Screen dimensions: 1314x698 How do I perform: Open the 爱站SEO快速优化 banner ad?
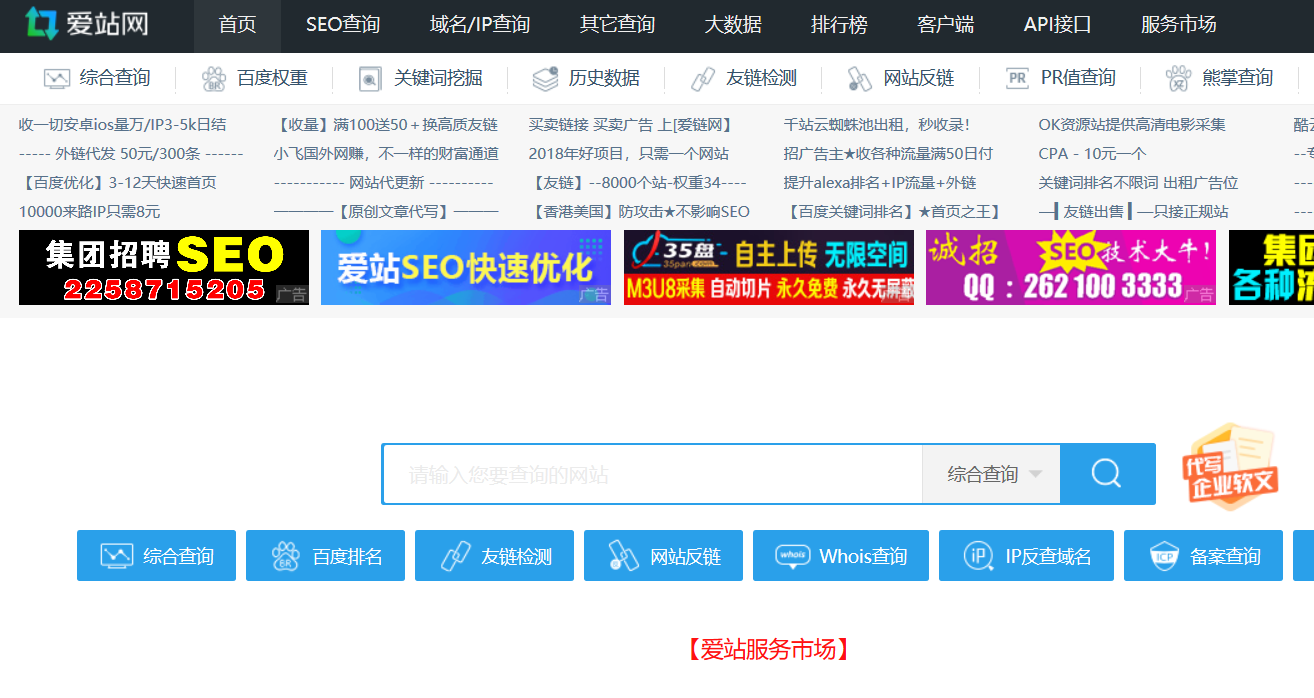[x=466, y=267]
